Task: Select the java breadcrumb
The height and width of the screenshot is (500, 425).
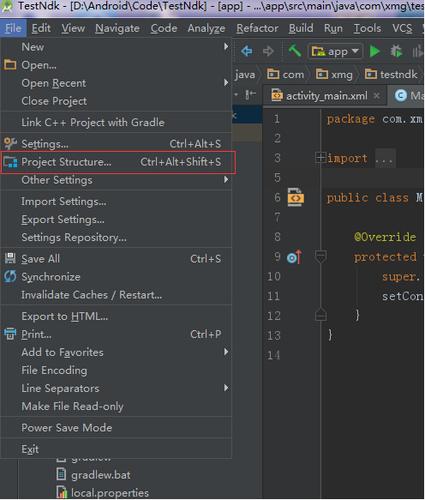Action: (x=245, y=74)
